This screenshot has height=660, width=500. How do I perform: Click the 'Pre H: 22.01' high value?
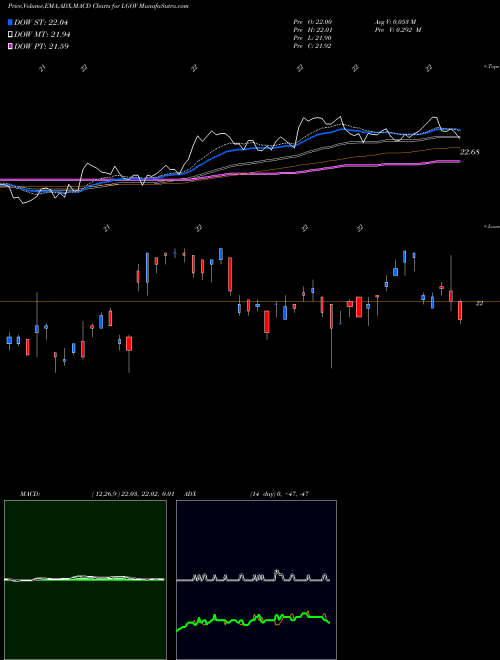312,30
